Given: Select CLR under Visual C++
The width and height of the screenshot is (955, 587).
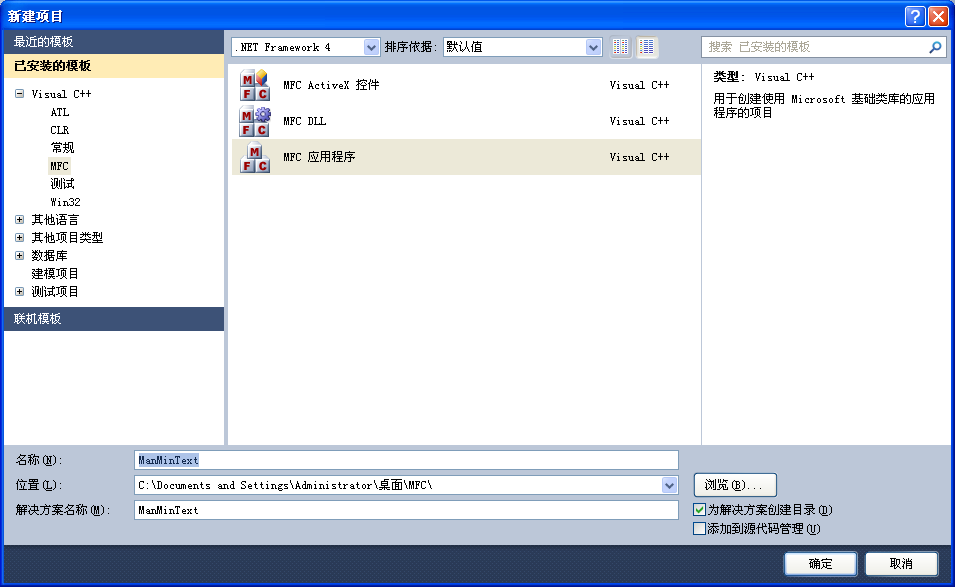Looking at the screenshot, I should (60, 130).
